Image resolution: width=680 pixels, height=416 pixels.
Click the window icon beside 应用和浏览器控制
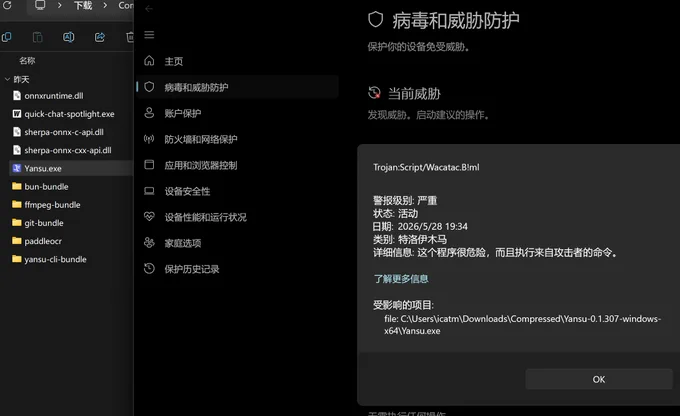149,165
